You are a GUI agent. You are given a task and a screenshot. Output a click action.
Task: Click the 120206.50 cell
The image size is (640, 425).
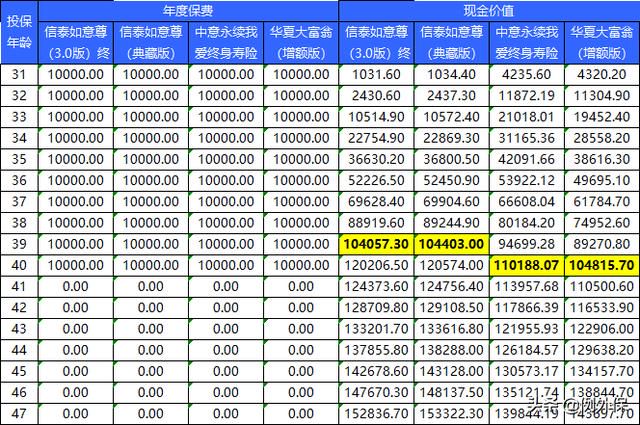(x=376, y=265)
